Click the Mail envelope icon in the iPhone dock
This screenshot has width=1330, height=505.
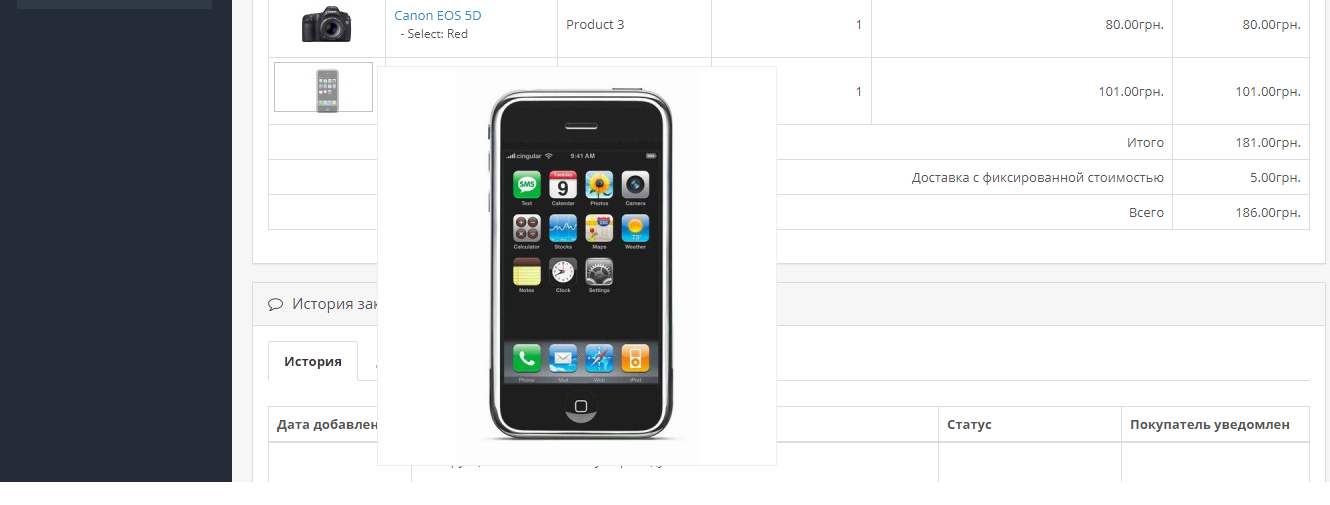point(563,358)
